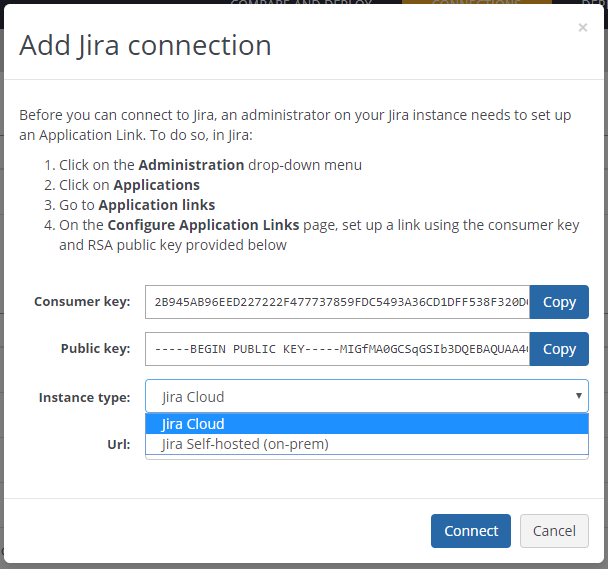The width and height of the screenshot is (608, 569).
Task: Click the Instance type label
Action: click(84, 397)
